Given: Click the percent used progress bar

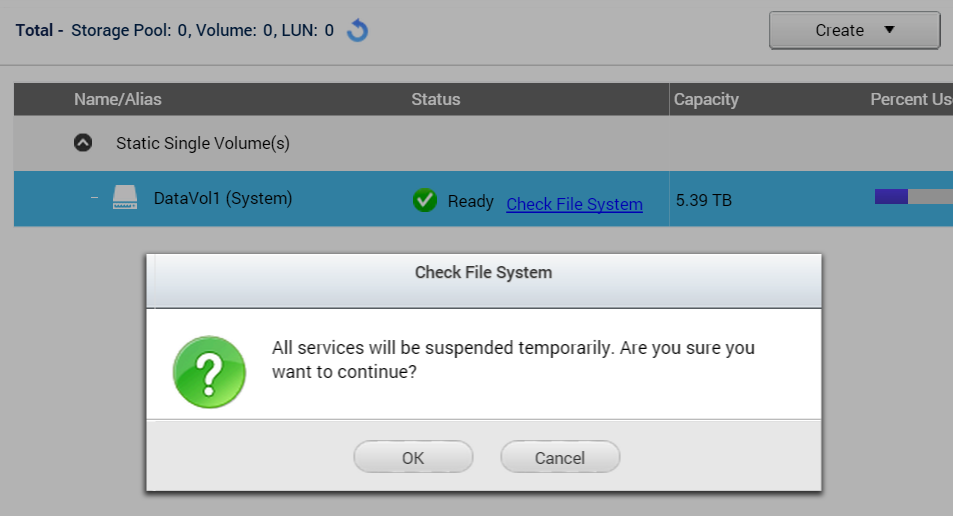Looking at the screenshot, I should [x=913, y=196].
